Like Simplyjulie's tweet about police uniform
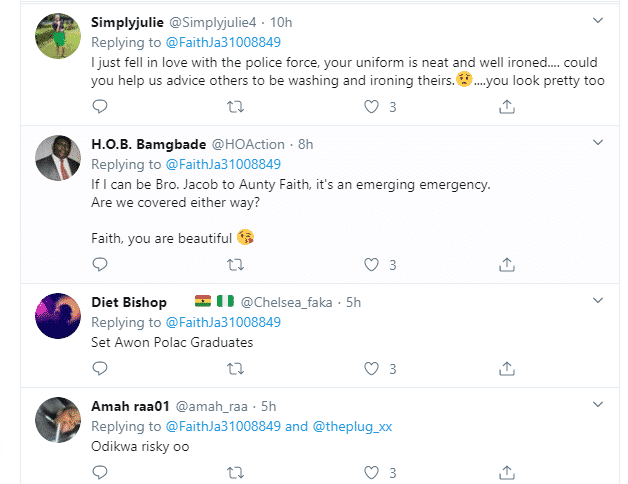 click(372, 105)
